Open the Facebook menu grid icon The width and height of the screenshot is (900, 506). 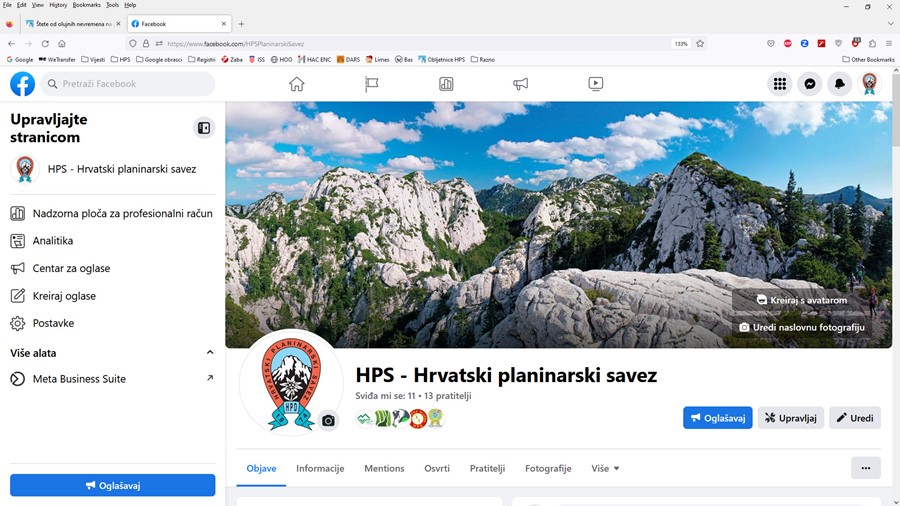point(779,84)
